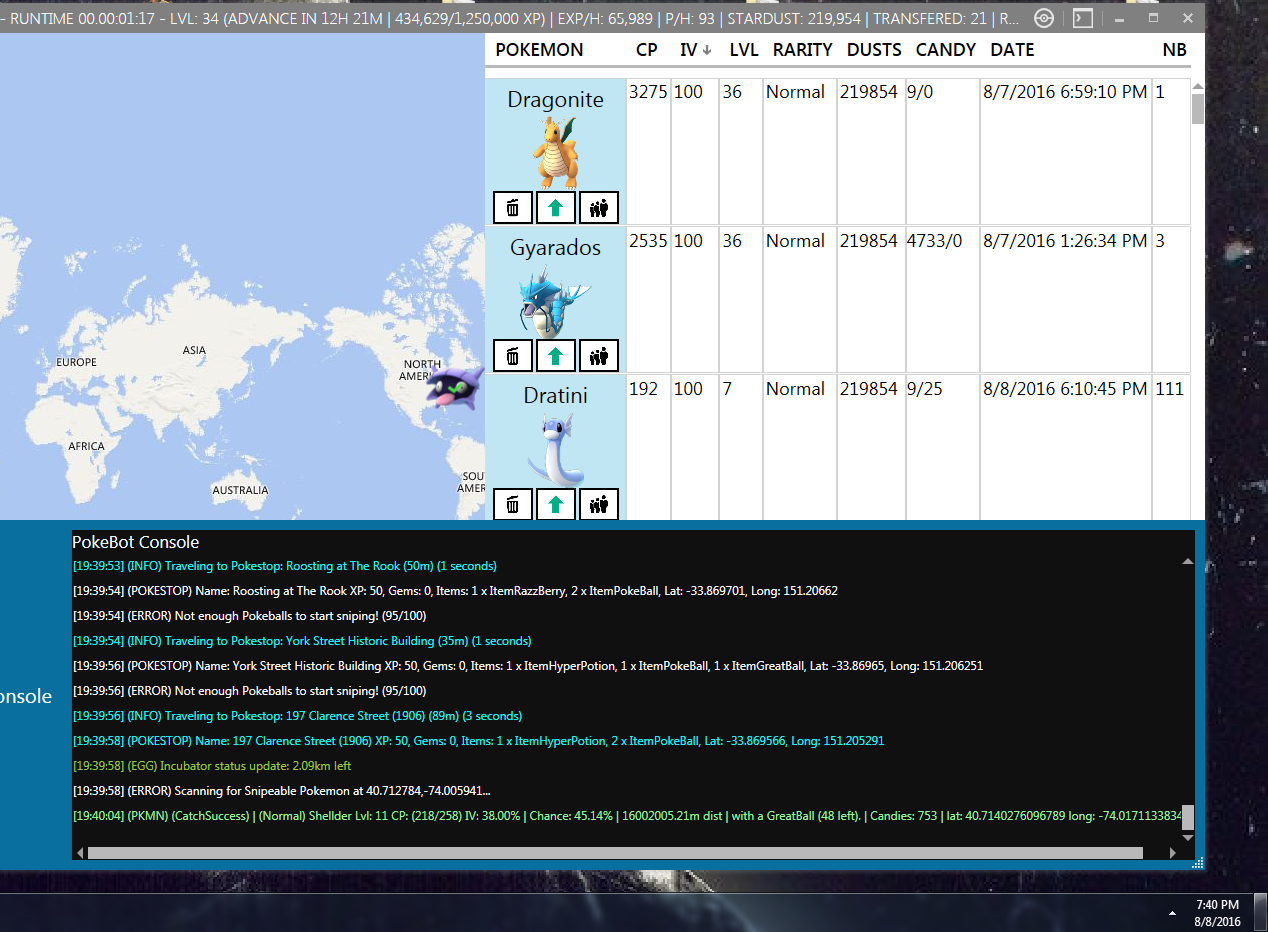The width and height of the screenshot is (1268, 932).
Task: Click Dragonite date 8/7/2016 6:59:10 PM
Action: (x=1065, y=92)
